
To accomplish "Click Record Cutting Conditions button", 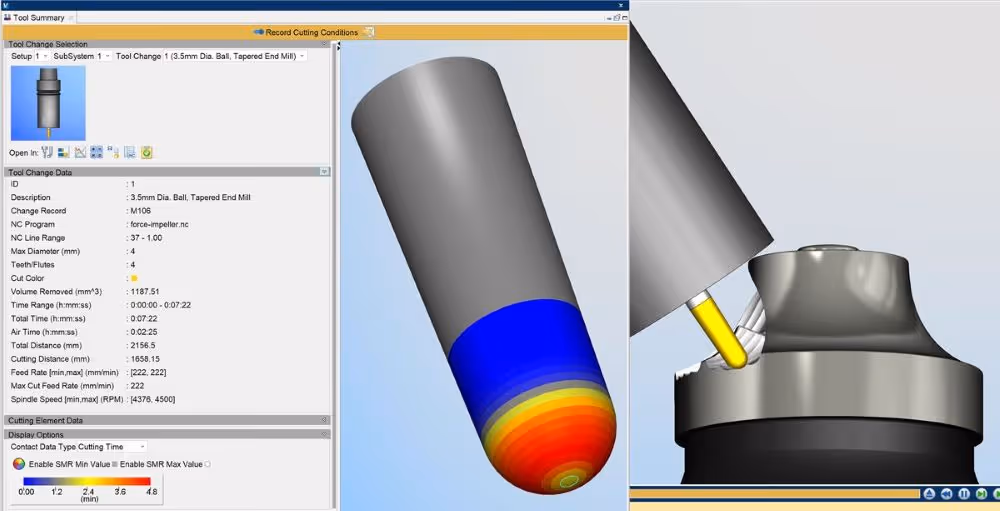I will (312, 32).
